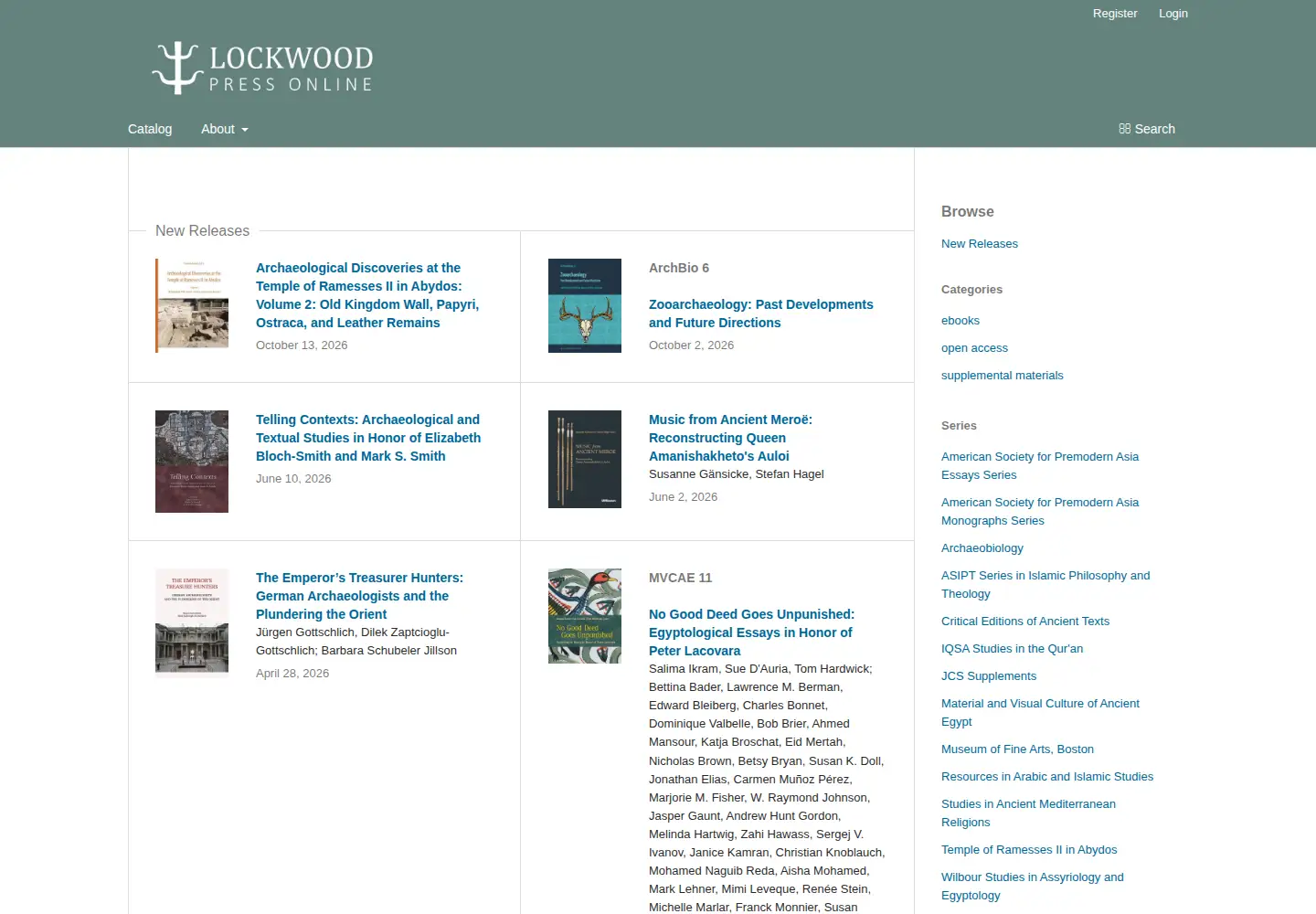
Task: Open Music from Ancient Meroë title link
Action: tap(730, 438)
